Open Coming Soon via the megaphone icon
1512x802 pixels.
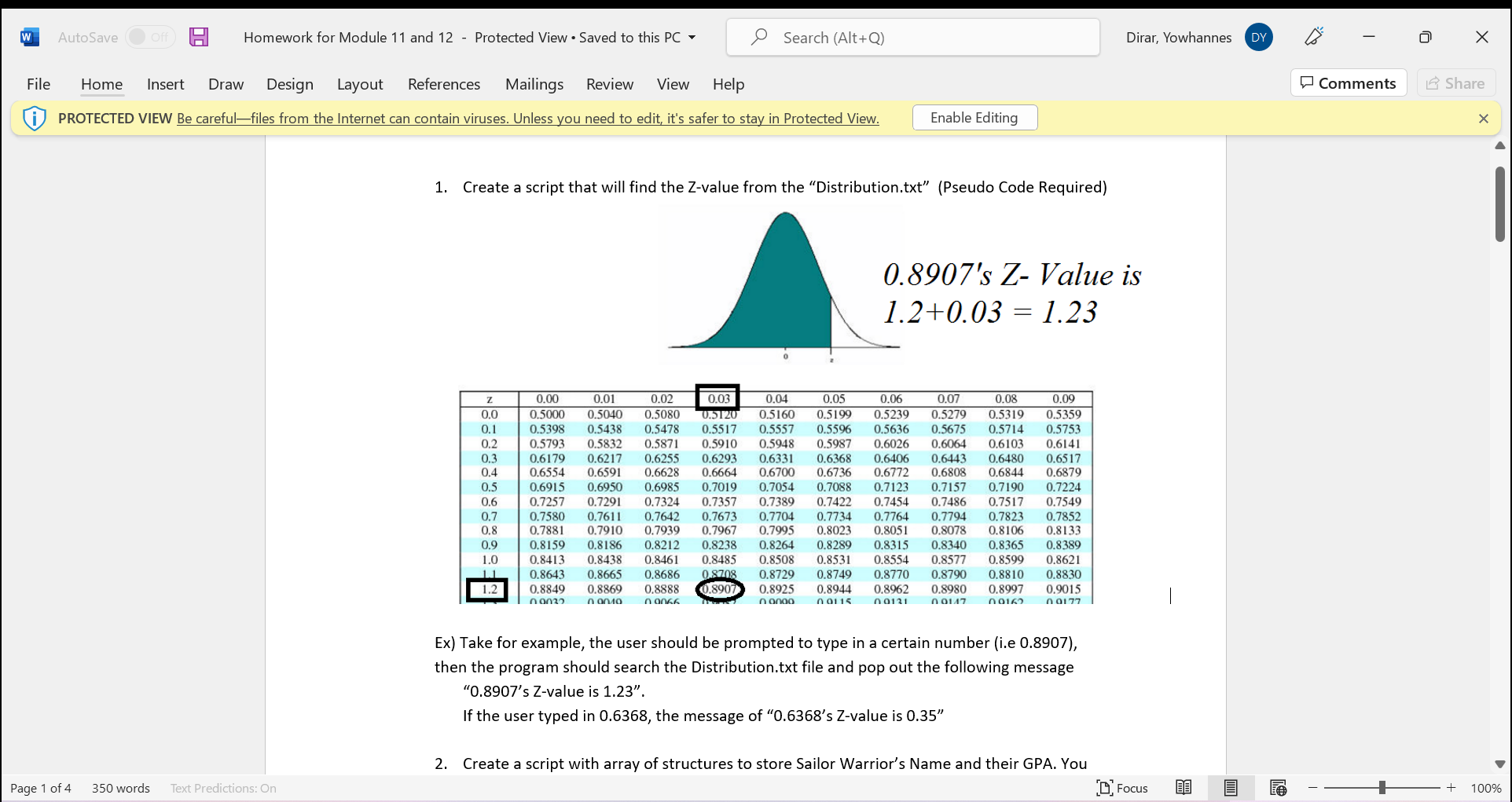pos(1313,37)
